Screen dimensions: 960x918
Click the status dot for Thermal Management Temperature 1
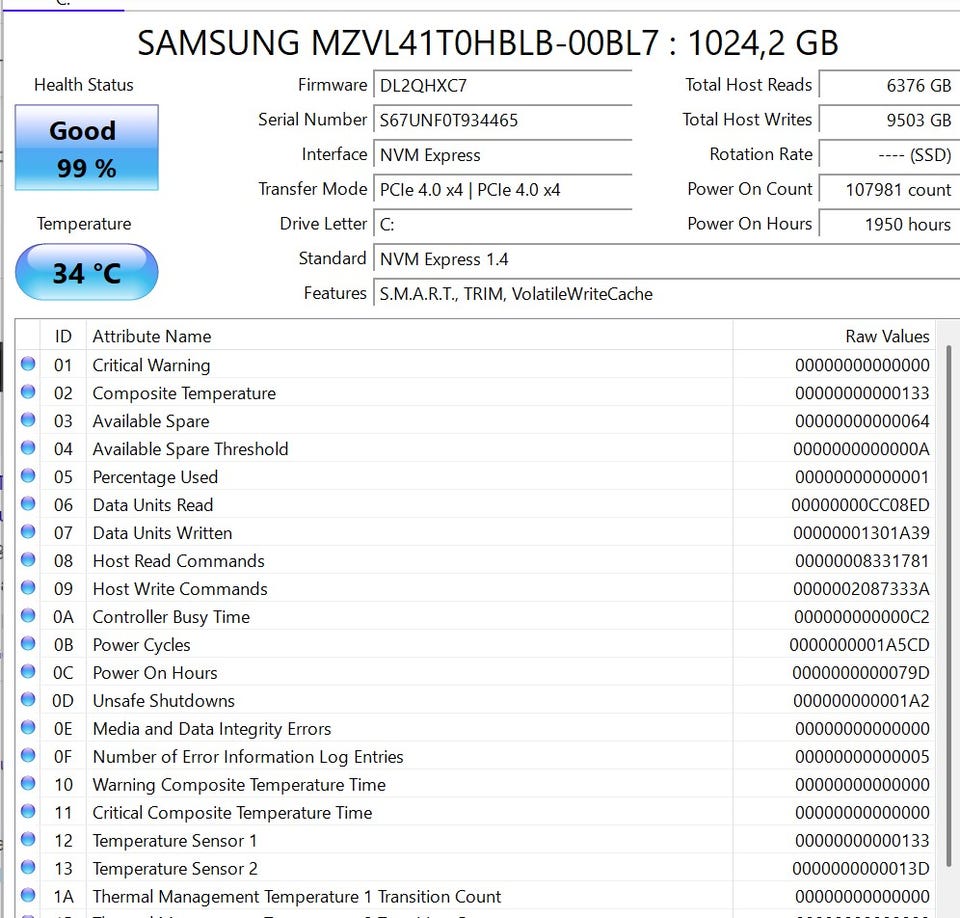pyautogui.click(x=28, y=895)
